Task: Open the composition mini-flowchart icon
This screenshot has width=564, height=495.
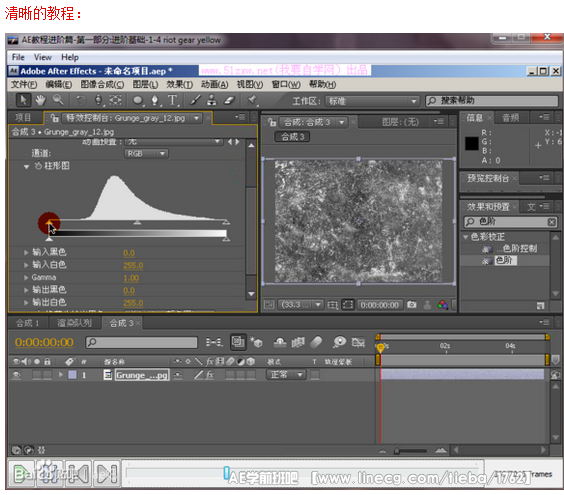Action: click(214, 342)
